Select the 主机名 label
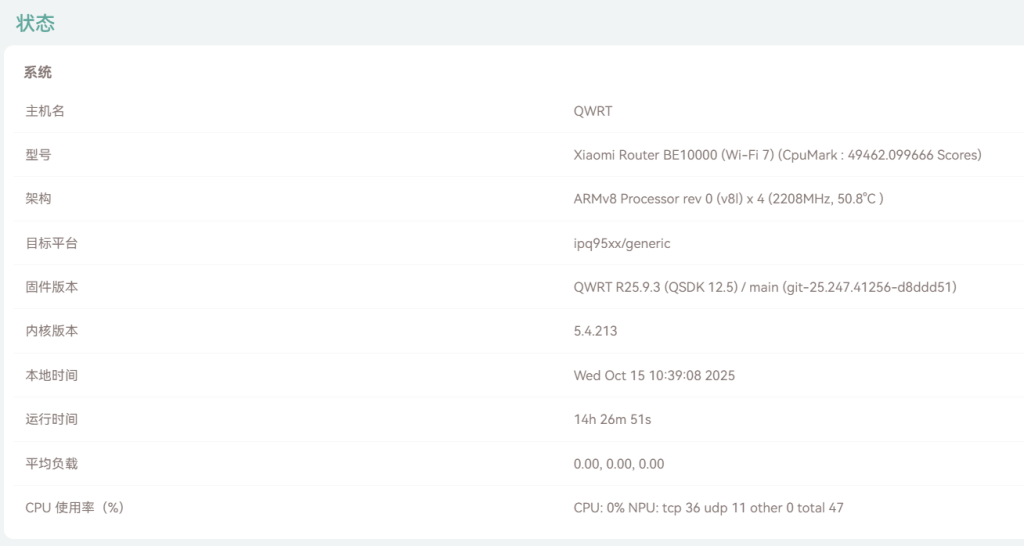The height and width of the screenshot is (546, 1024). tap(45, 111)
